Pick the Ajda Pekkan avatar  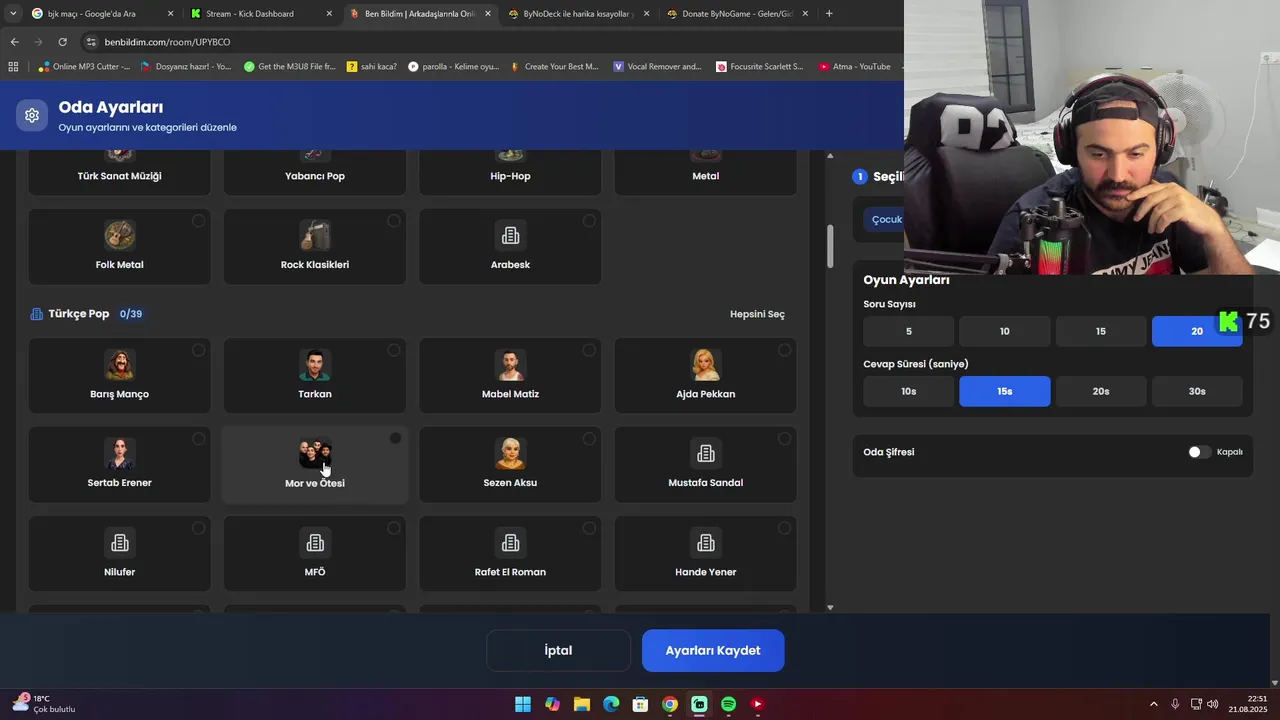pyautogui.click(x=706, y=365)
